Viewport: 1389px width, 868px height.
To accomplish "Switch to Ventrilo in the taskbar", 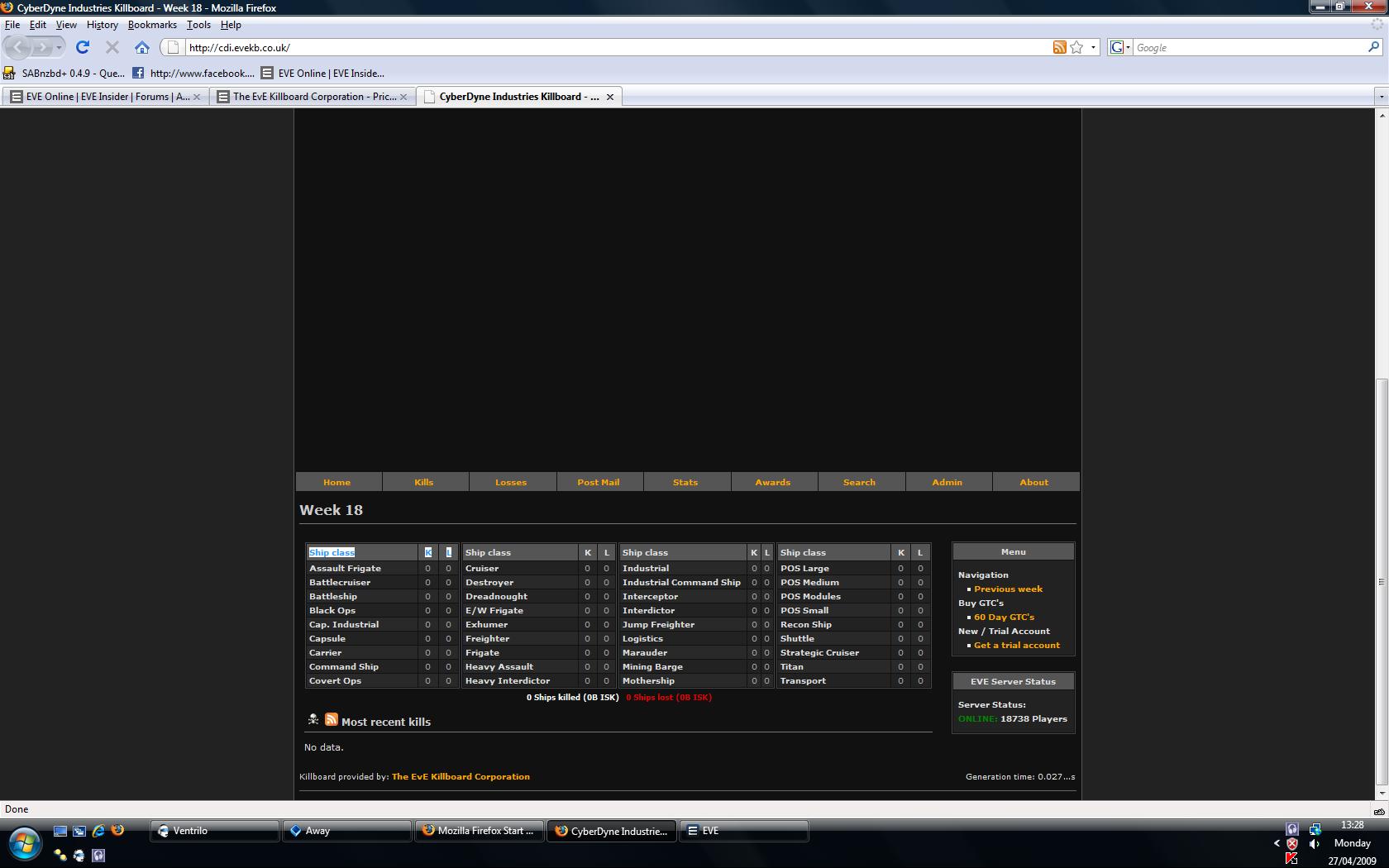I will tap(215, 831).
